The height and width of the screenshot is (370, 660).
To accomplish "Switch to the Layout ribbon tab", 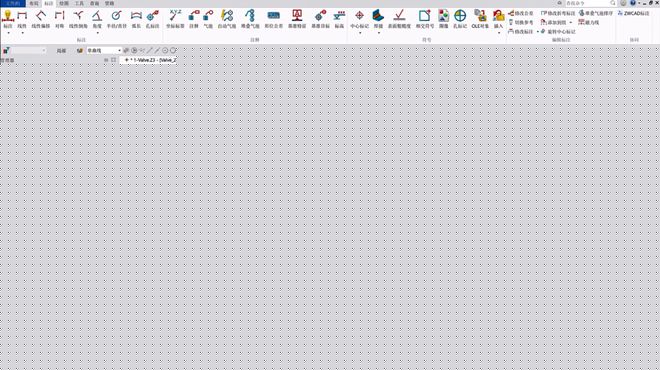I will pos(34,3).
